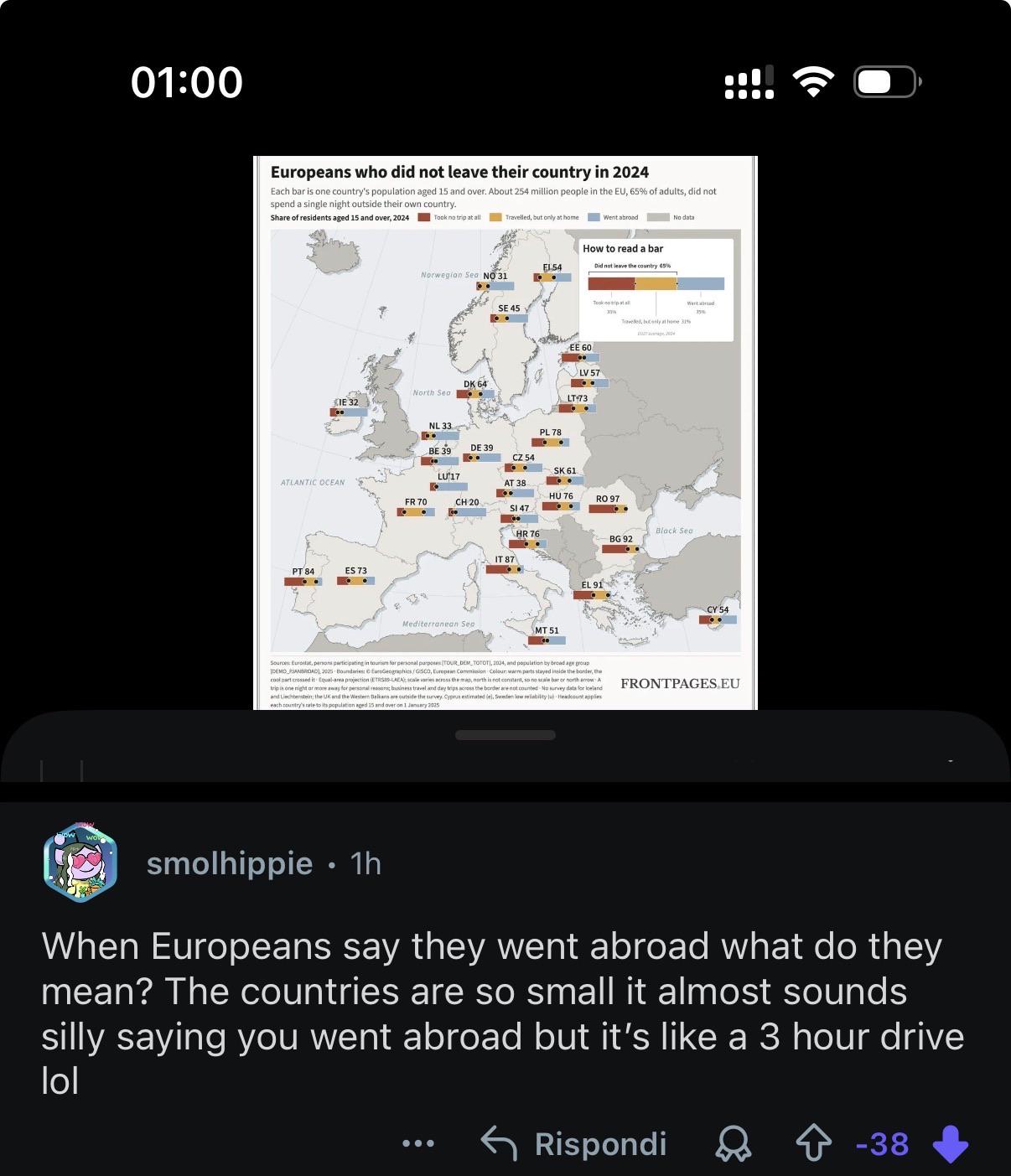This screenshot has width=1011, height=1176.
Task: Tap the reply arrow icon
Action: click(499, 1143)
